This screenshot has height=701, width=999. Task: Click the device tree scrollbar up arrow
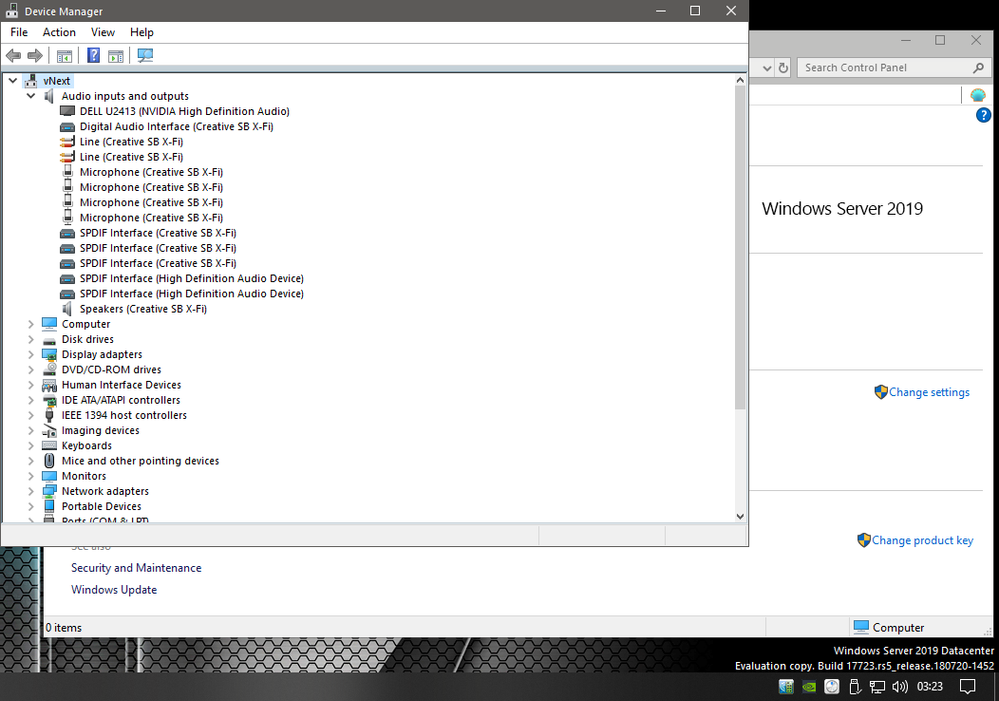click(740, 80)
